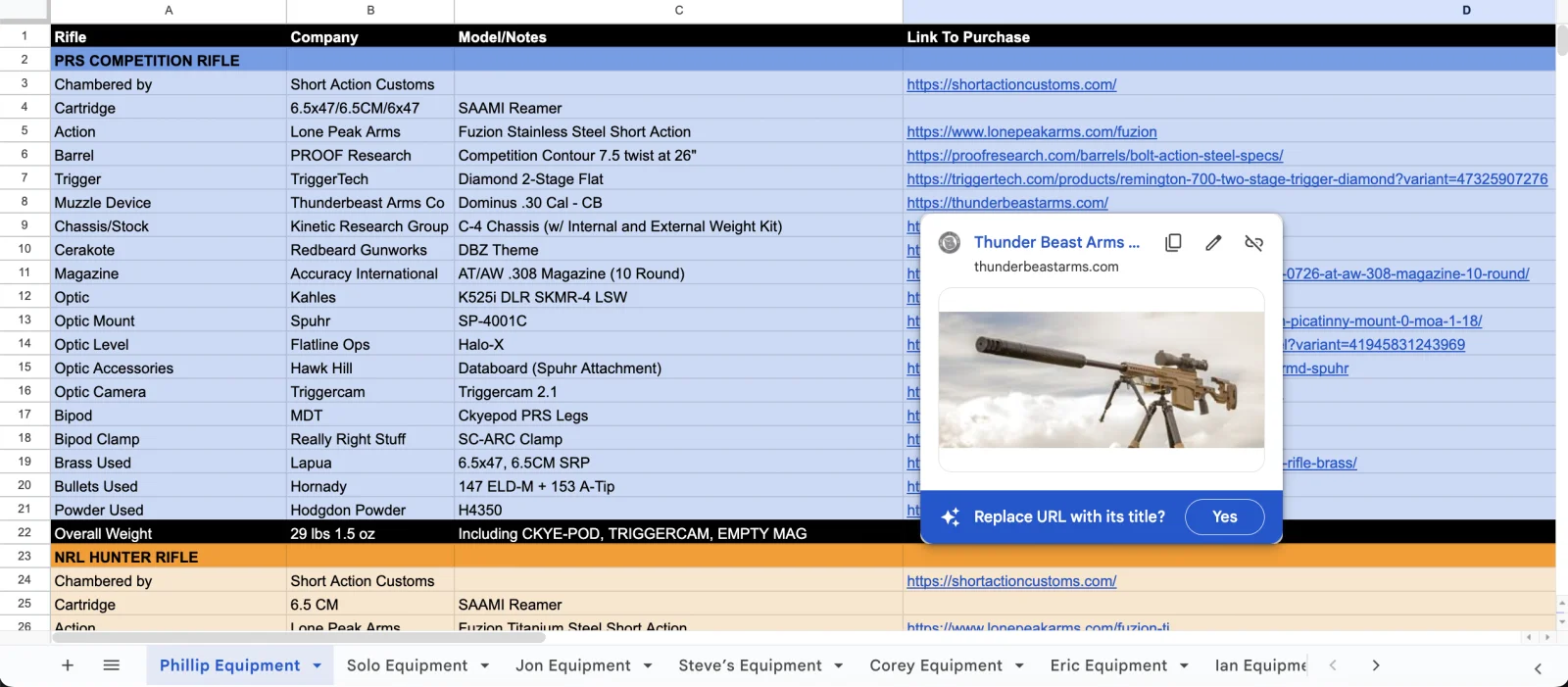Open triggertech.com diamond trigger link
This screenshot has width=1568, height=687.
click(x=1227, y=178)
